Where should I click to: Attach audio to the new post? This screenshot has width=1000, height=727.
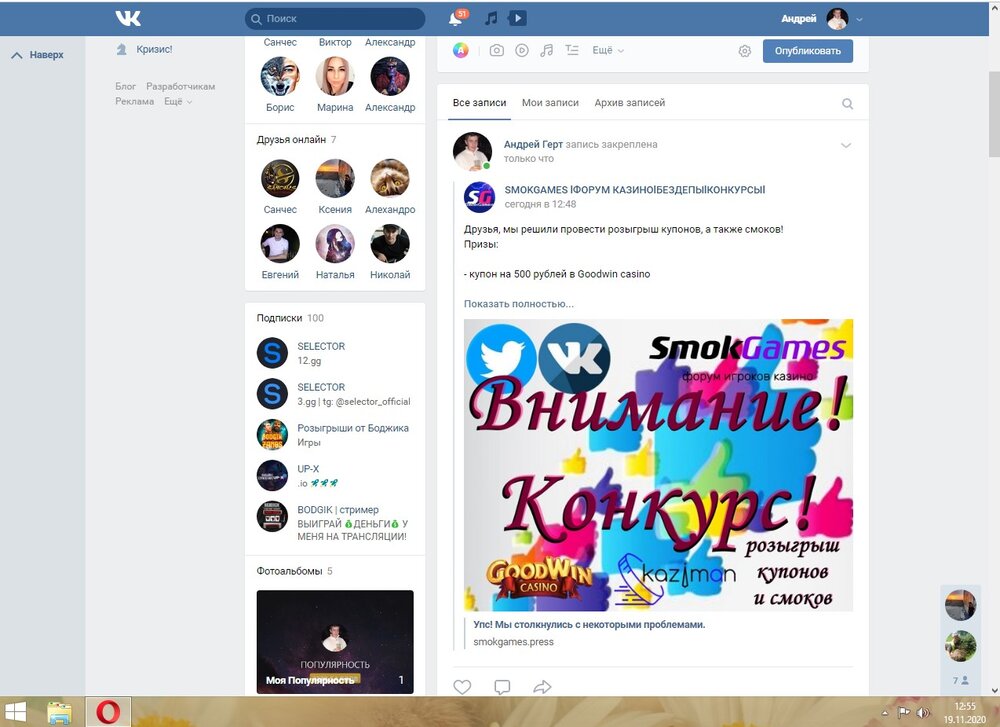click(x=547, y=50)
